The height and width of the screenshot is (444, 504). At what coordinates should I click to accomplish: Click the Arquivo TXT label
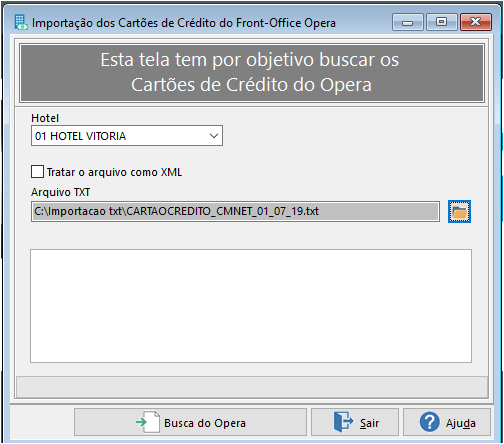point(61,192)
